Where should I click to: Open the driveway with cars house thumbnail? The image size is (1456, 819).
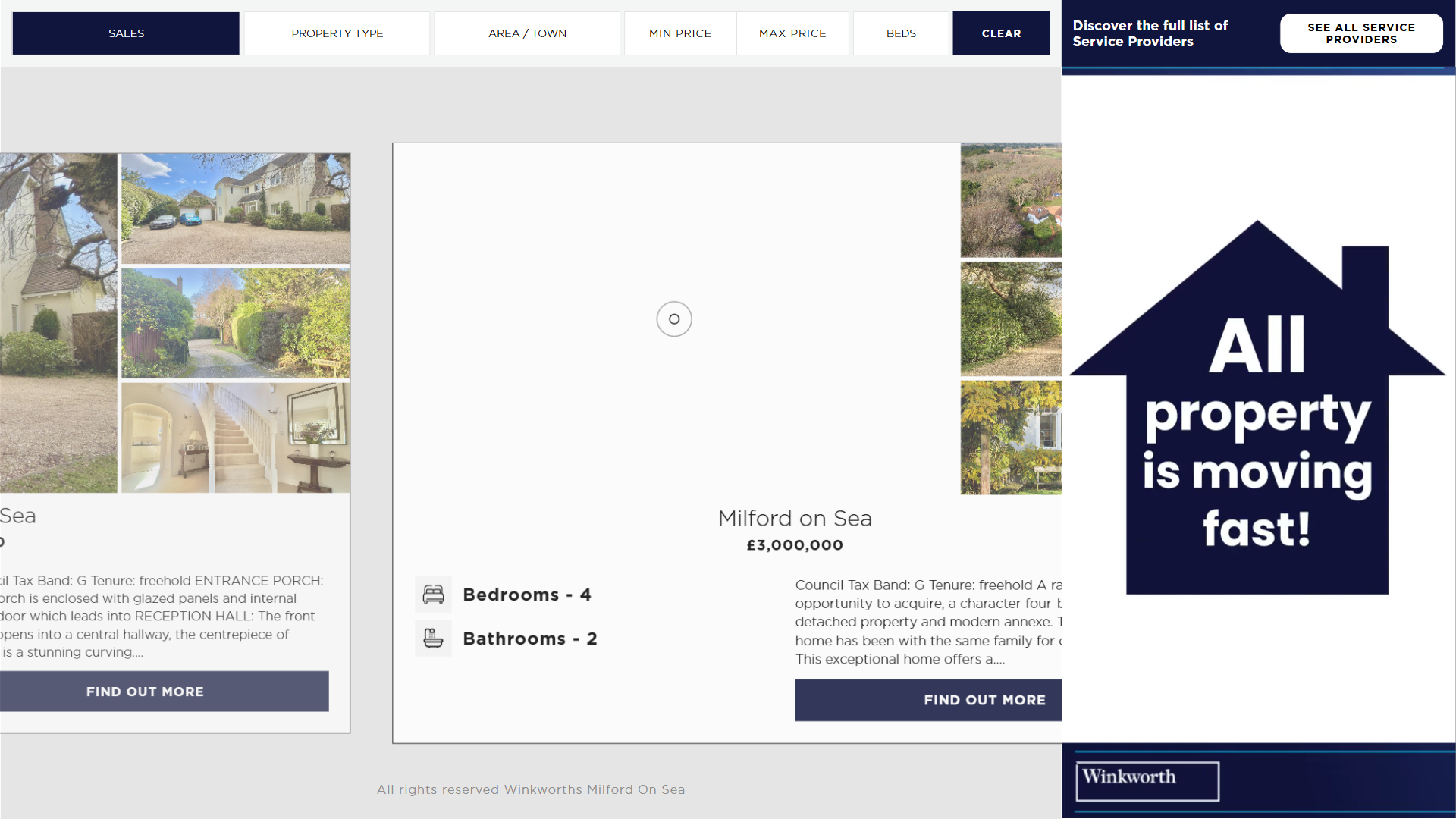click(x=235, y=209)
